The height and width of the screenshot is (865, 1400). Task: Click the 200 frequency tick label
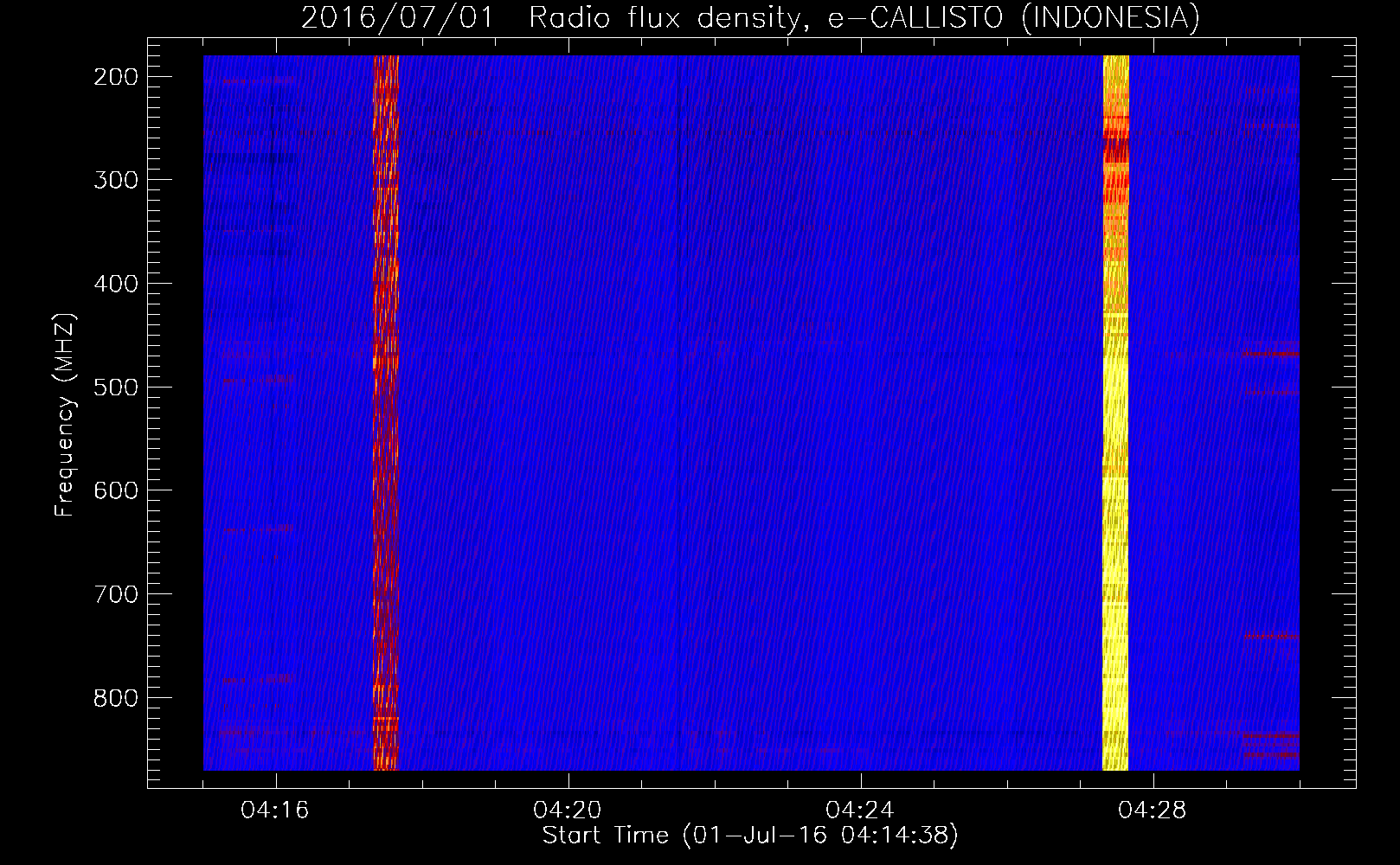point(115,77)
